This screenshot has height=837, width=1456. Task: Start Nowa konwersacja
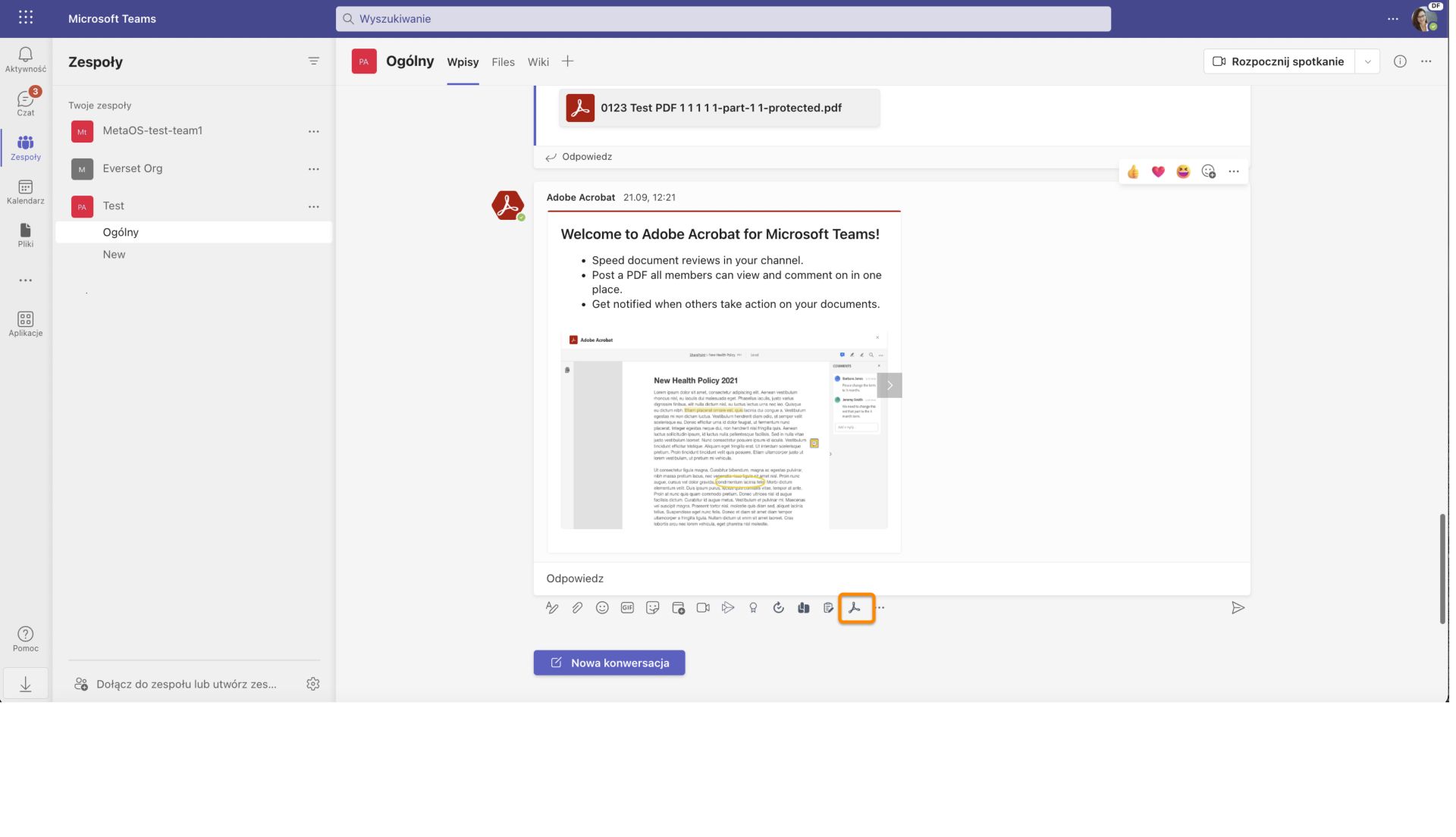point(609,663)
